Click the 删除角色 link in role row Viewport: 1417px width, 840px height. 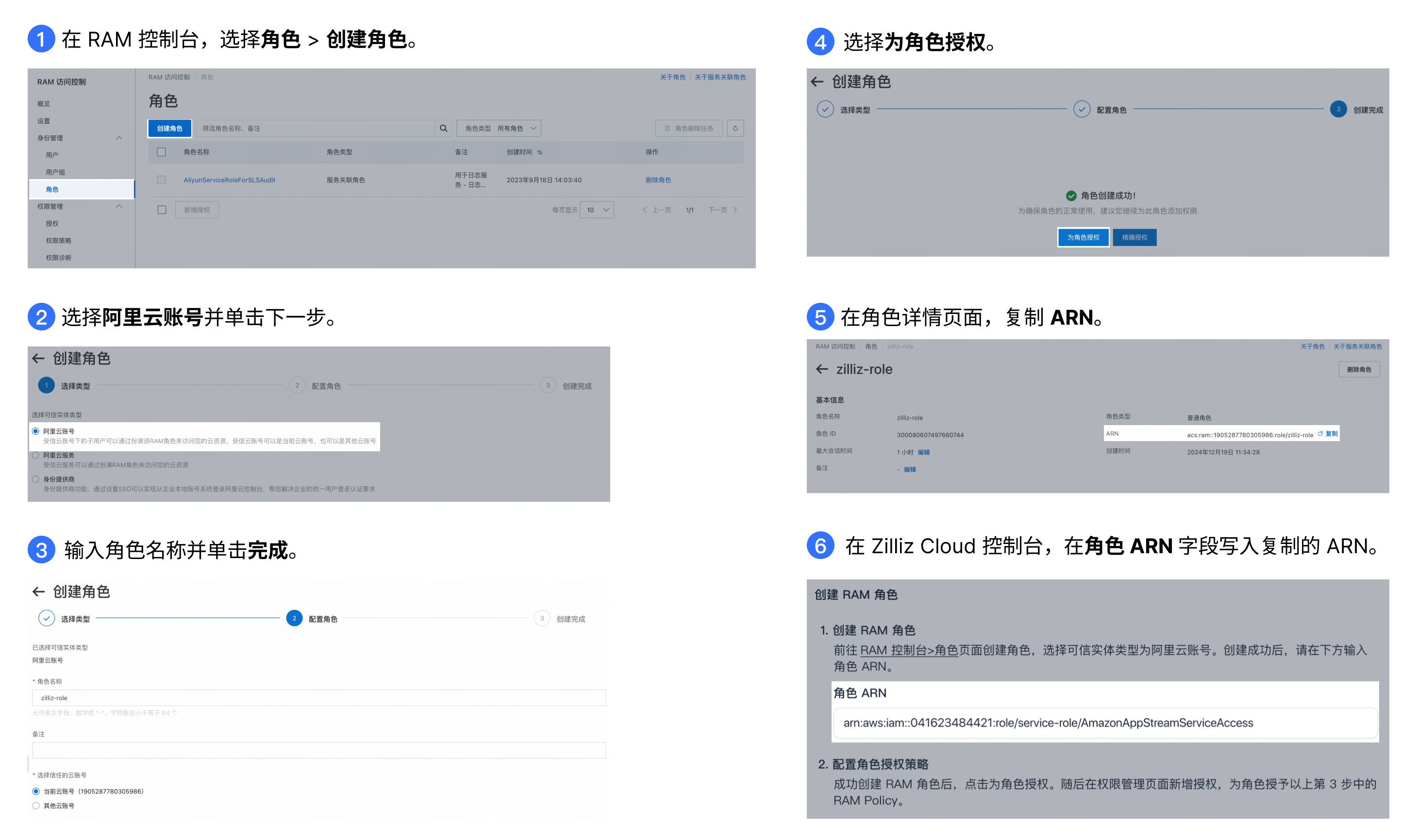pyautogui.click(x=658, y=180)
